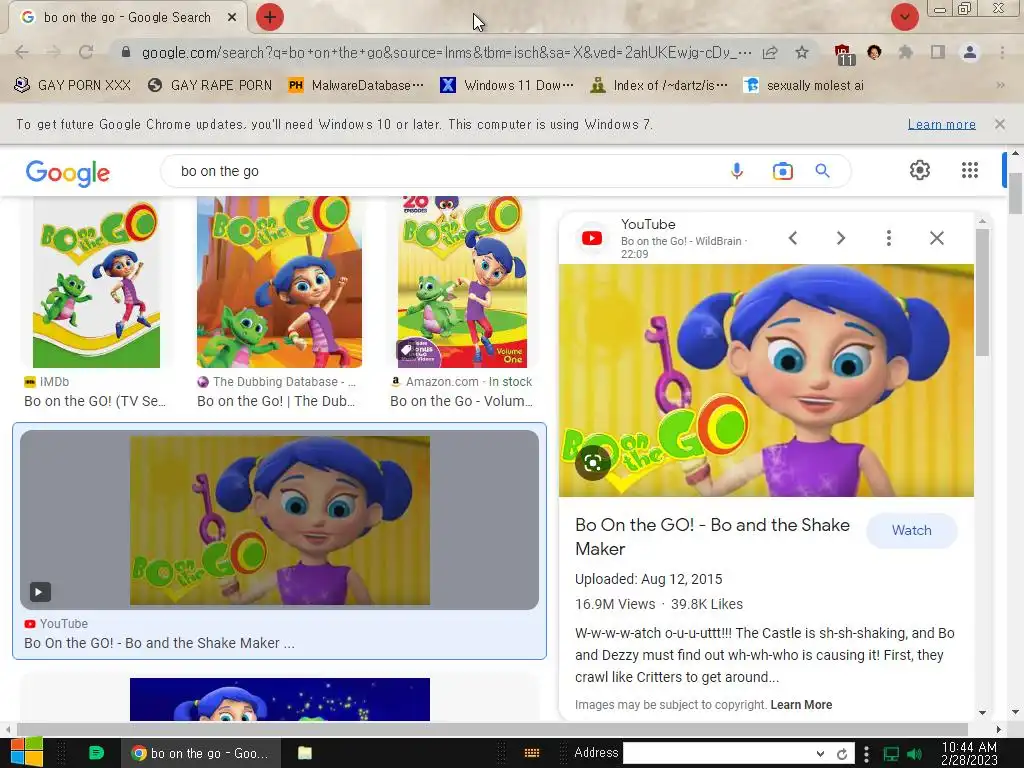Open the partially visible blue night-sky thumbnail
1024x768 pixels.
tap(280, 699)
